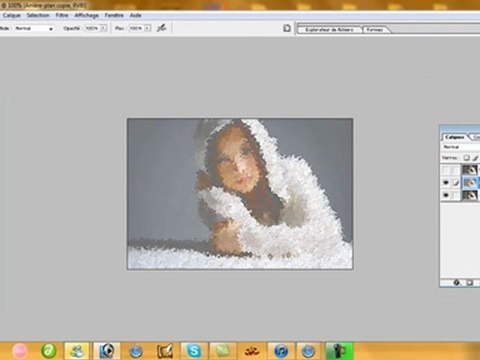Click the palette toggle icon in options bar
This screenshot has height=360, width=480.
tap(287, 28)
